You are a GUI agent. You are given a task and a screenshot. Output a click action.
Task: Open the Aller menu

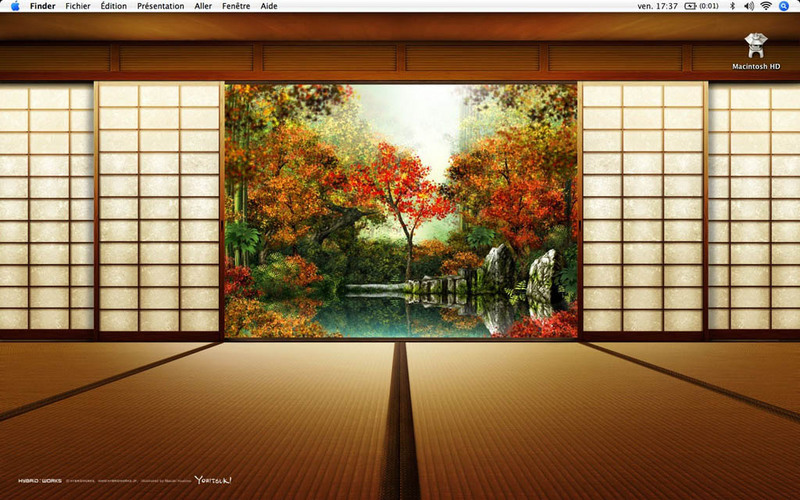(x=203, y=6)
